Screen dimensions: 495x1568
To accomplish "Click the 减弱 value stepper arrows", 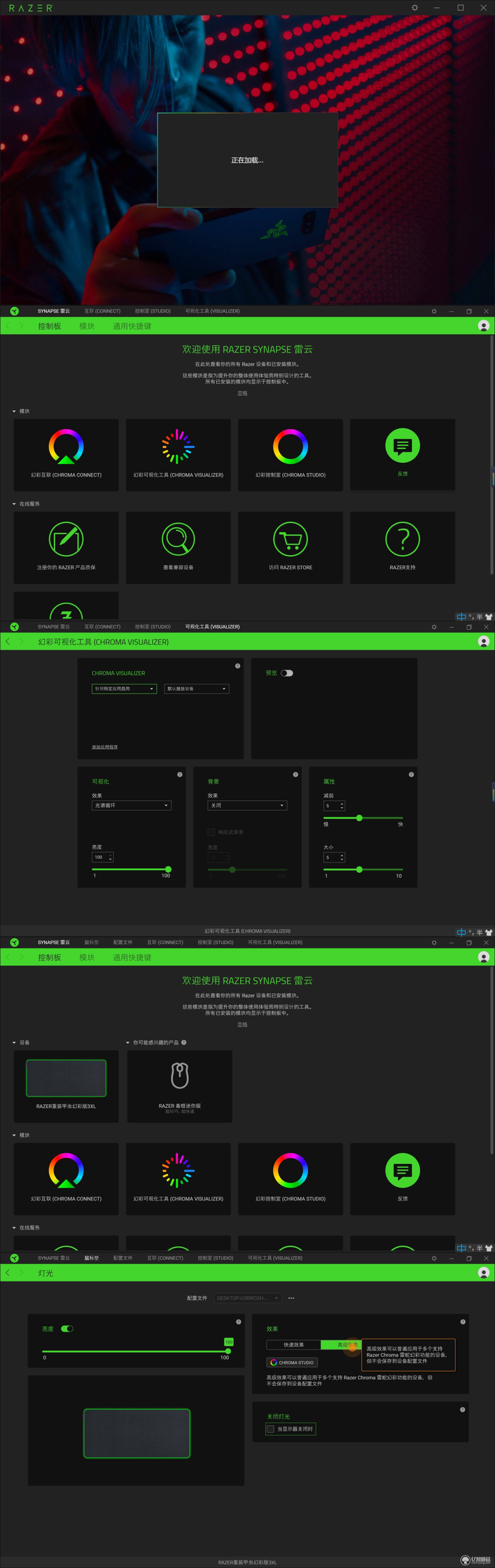I will [x=342, y=806].
